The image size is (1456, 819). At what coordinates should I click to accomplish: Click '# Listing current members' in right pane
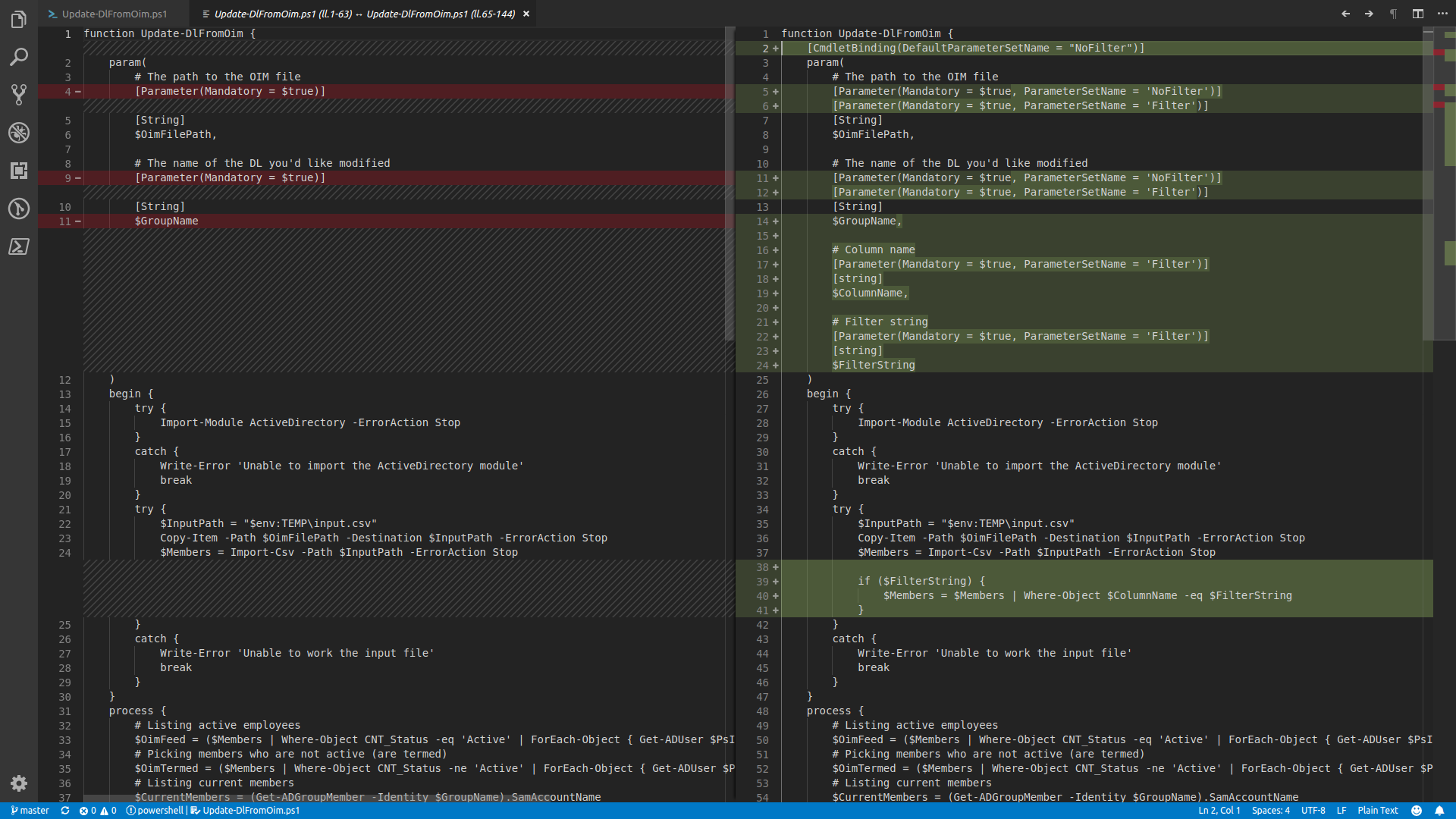pyautogui.click(x=912, y=783)
